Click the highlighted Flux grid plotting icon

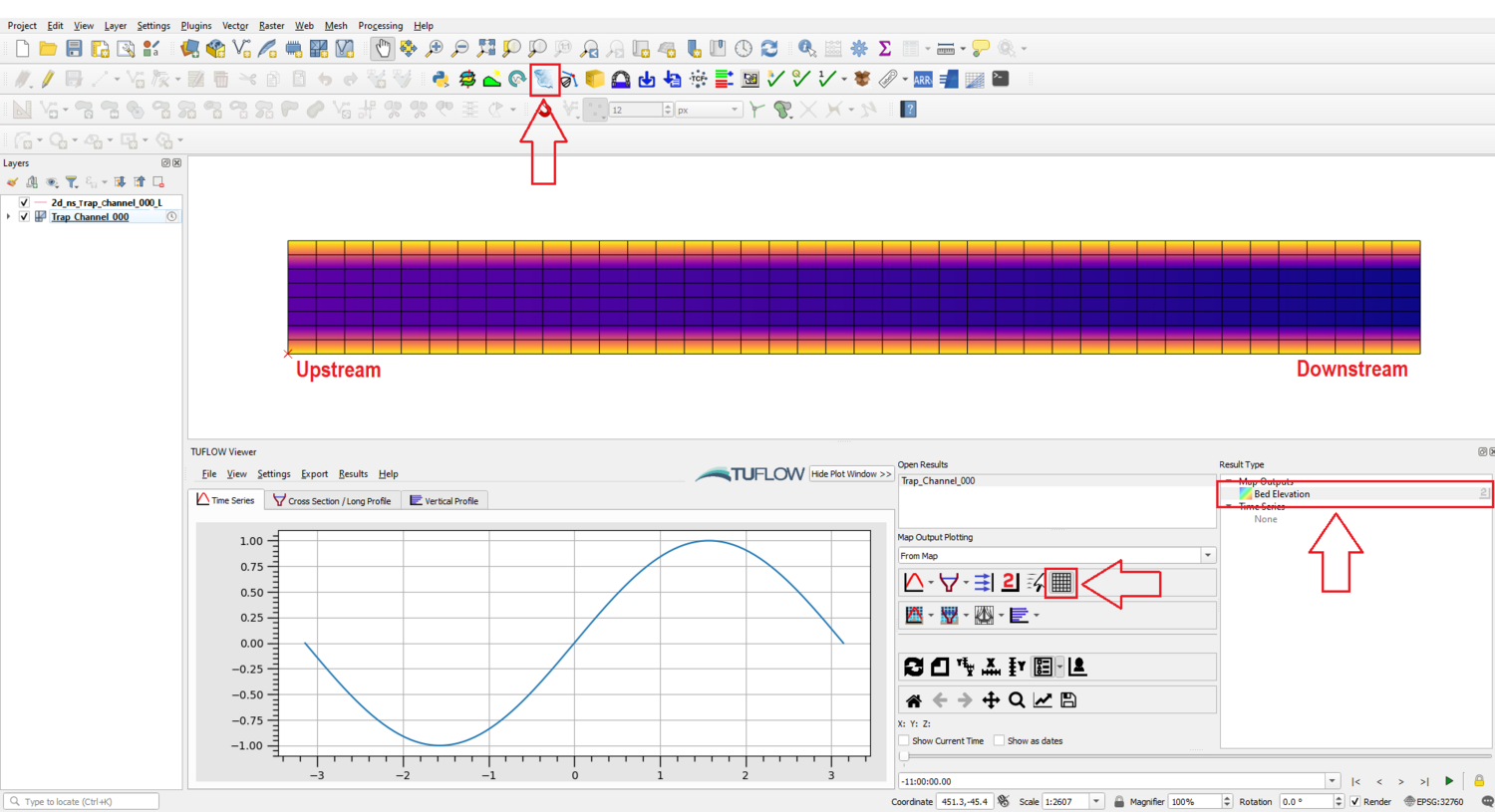pos(1059,582)
